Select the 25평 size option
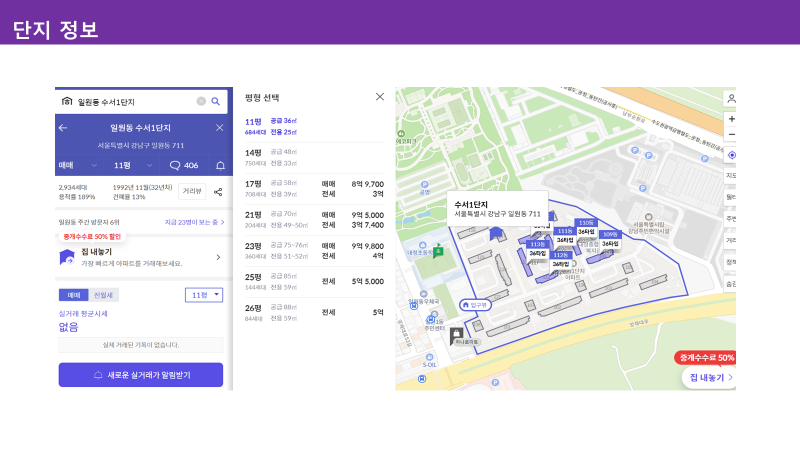800x450 pixels. (x=314, y=282)
